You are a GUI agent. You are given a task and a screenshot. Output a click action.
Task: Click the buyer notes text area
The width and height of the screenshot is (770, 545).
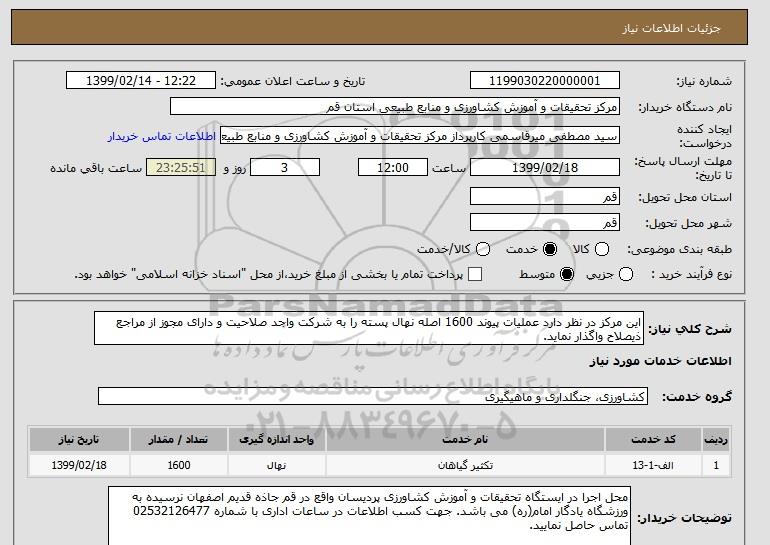(369, 517)
